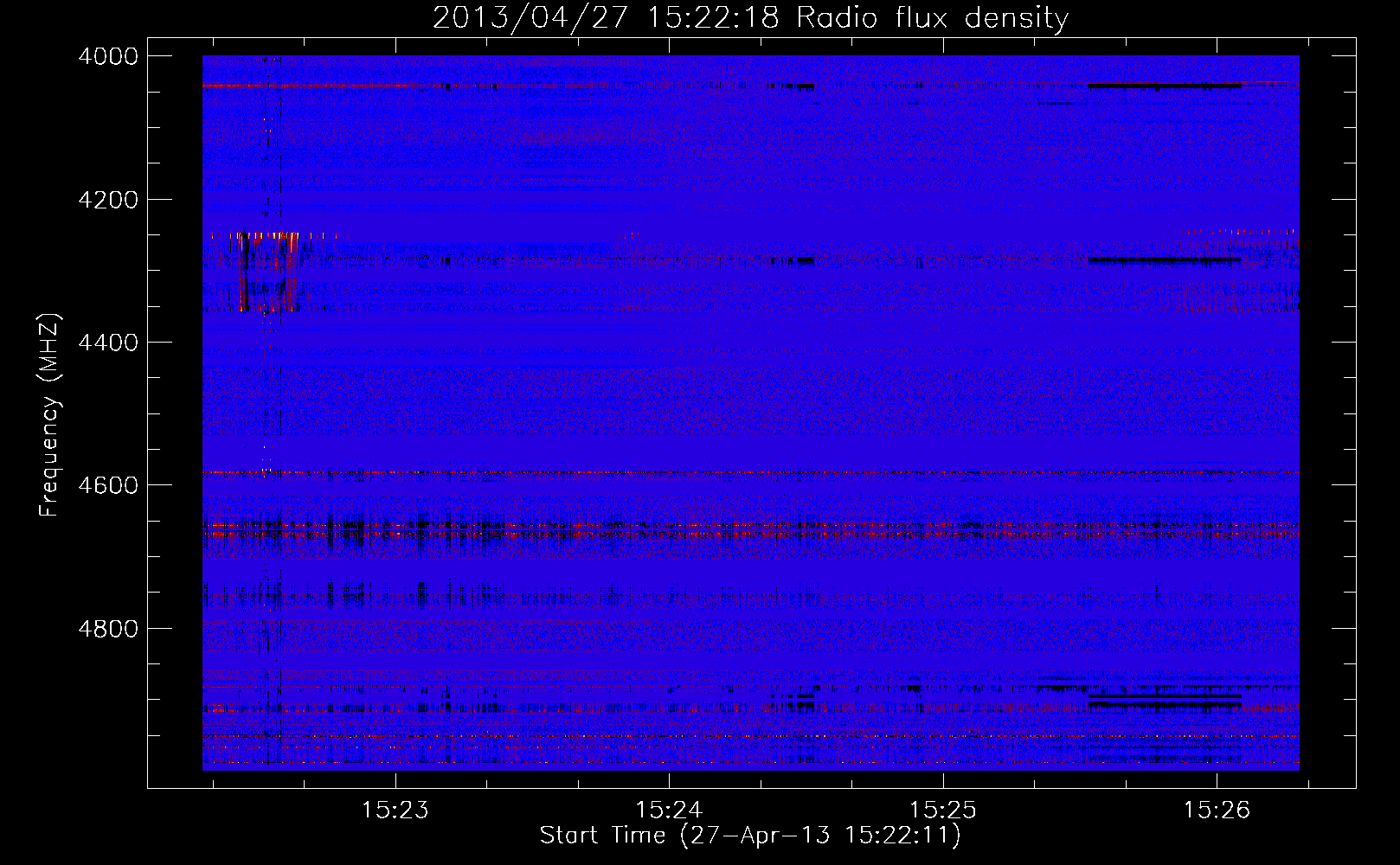Screen dimensions: 1400x865
Task: Click the 15:24 time tick label
Action: 669,811
